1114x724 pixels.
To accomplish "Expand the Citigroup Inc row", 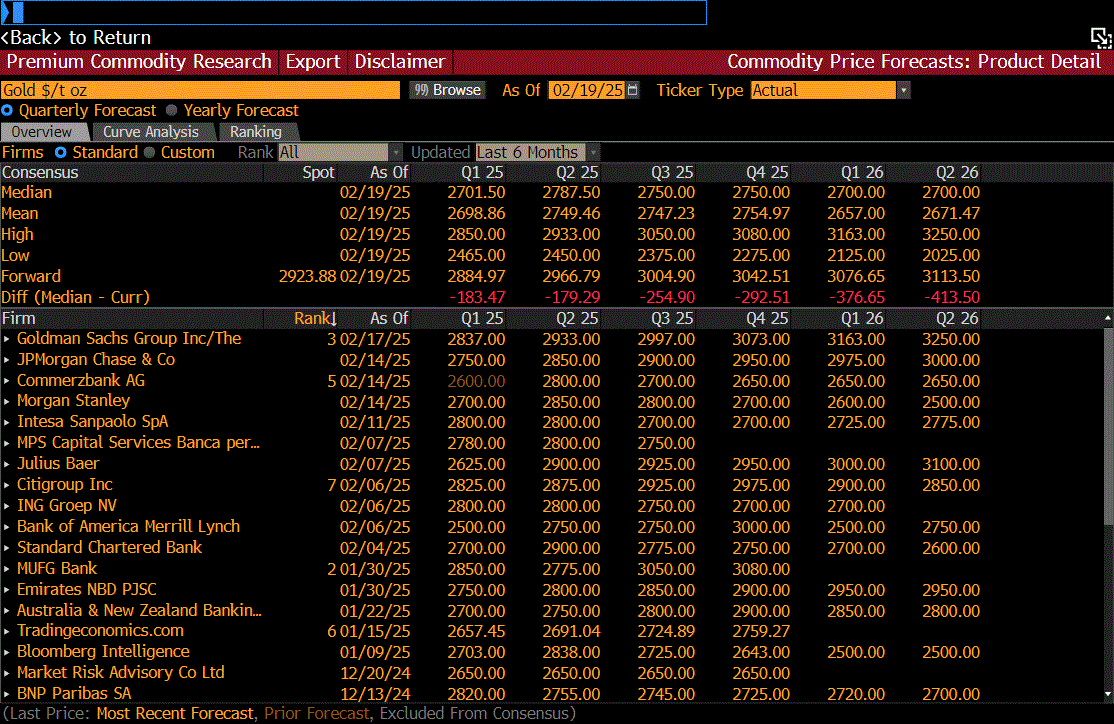I will point(6,485).
